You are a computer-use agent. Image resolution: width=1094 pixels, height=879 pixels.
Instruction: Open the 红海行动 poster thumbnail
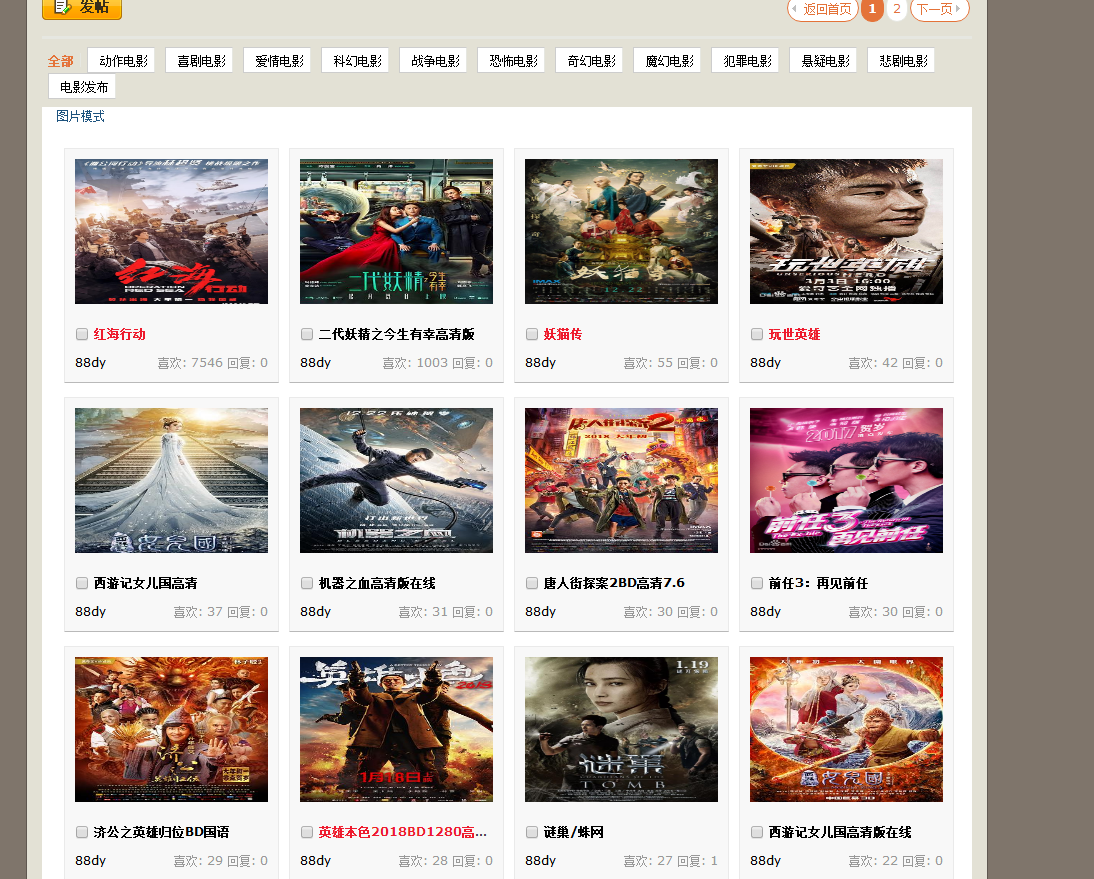[172, 232]
